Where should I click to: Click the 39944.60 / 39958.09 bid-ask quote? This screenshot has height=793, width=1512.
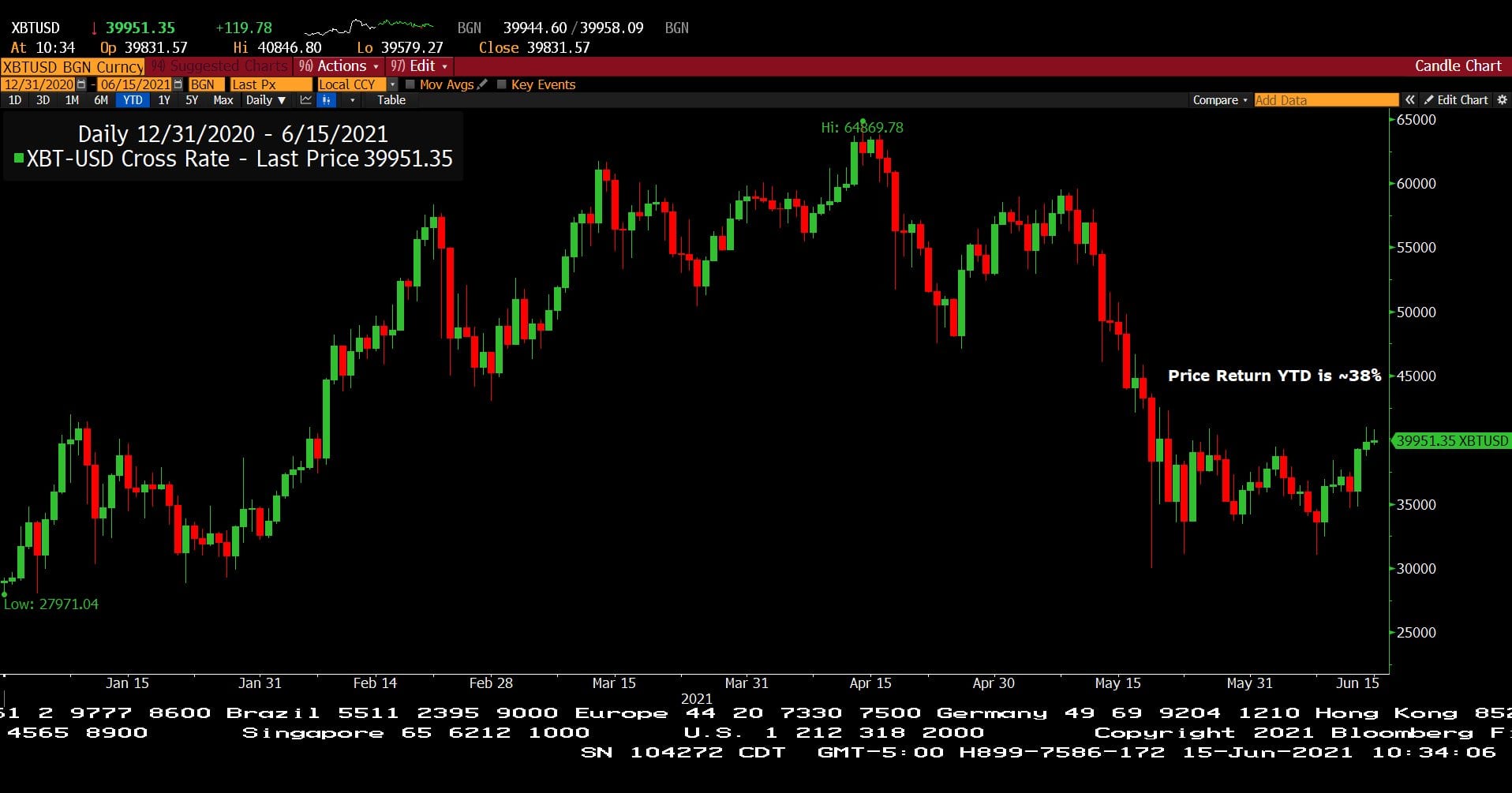[574, 28]
